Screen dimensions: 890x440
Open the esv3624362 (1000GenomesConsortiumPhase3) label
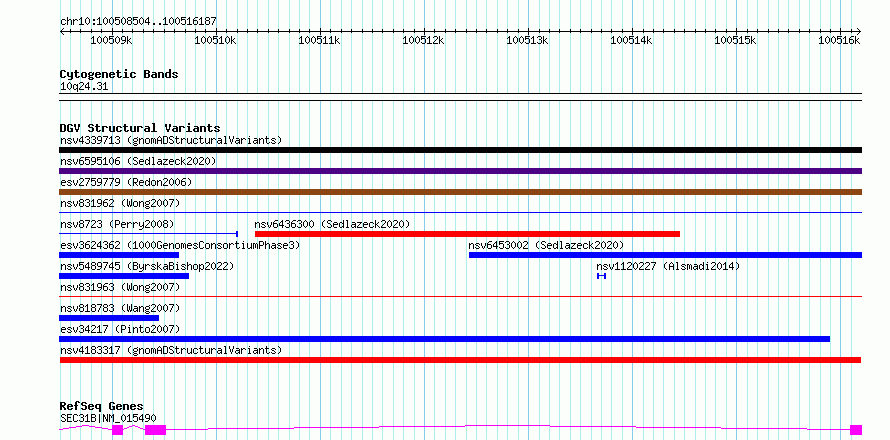[180, 245]
